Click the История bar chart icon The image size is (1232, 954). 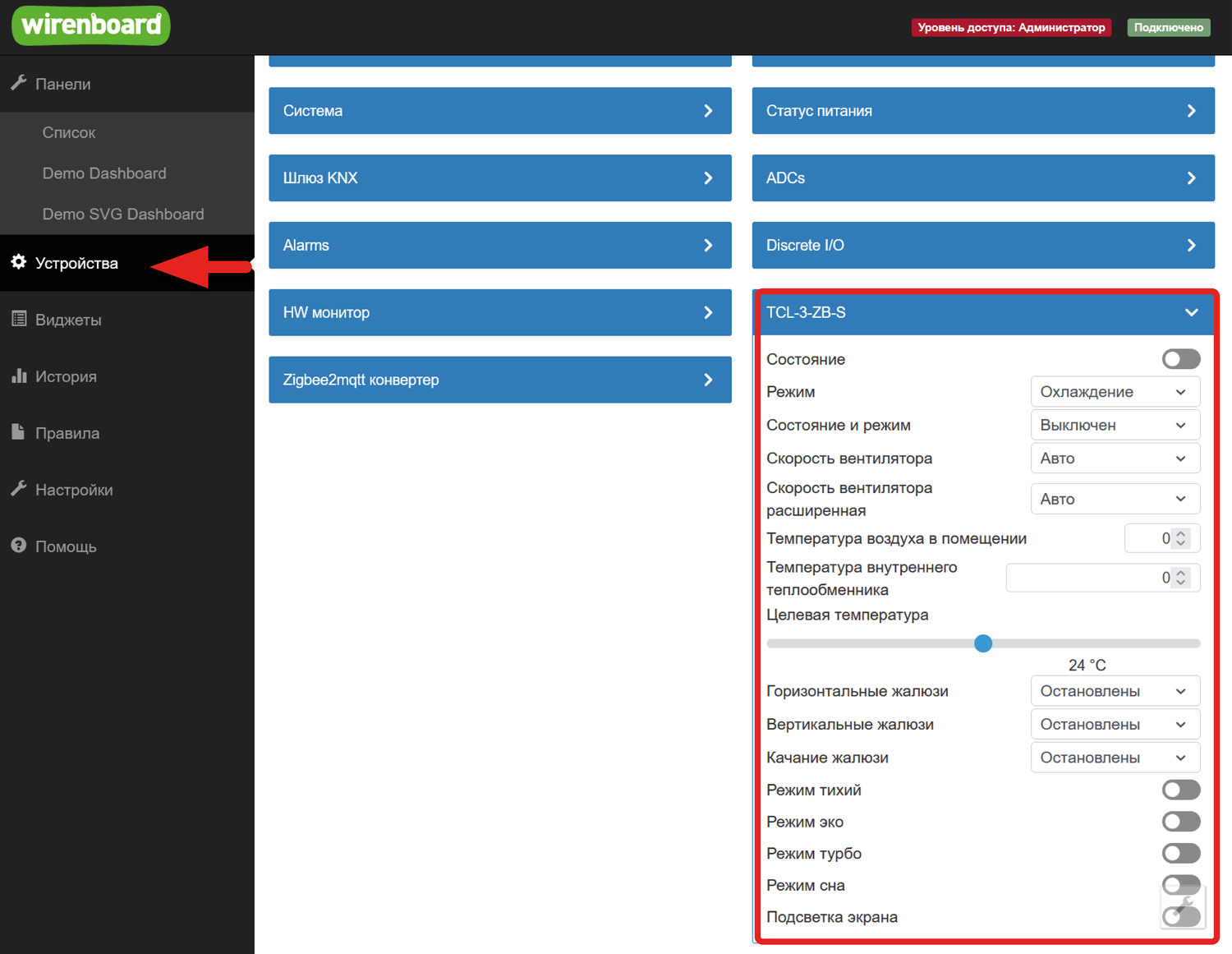pos(18,376)
